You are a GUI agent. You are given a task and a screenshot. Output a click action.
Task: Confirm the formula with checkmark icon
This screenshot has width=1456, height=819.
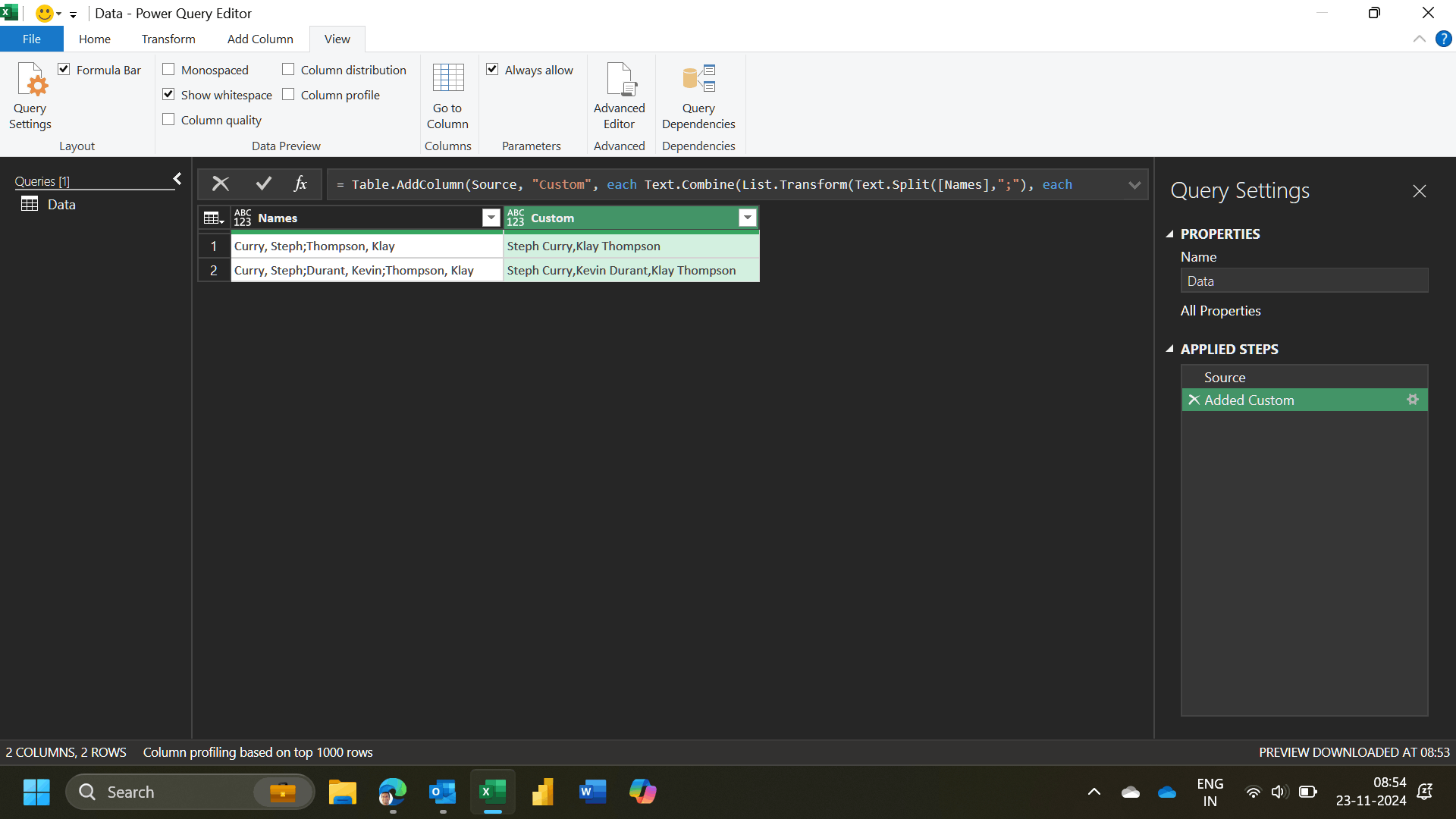coord(263,184)
